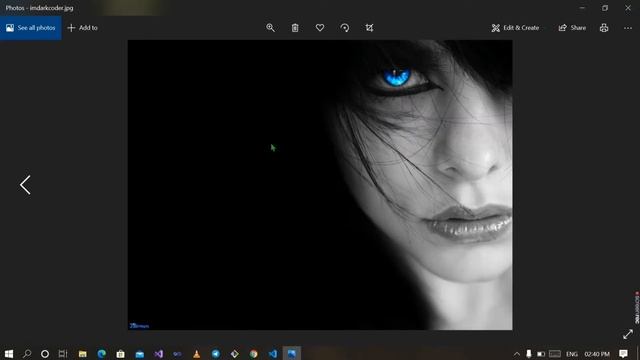Launch Google Chrome from taskbar
640x360 pixels.
[253, 353]
